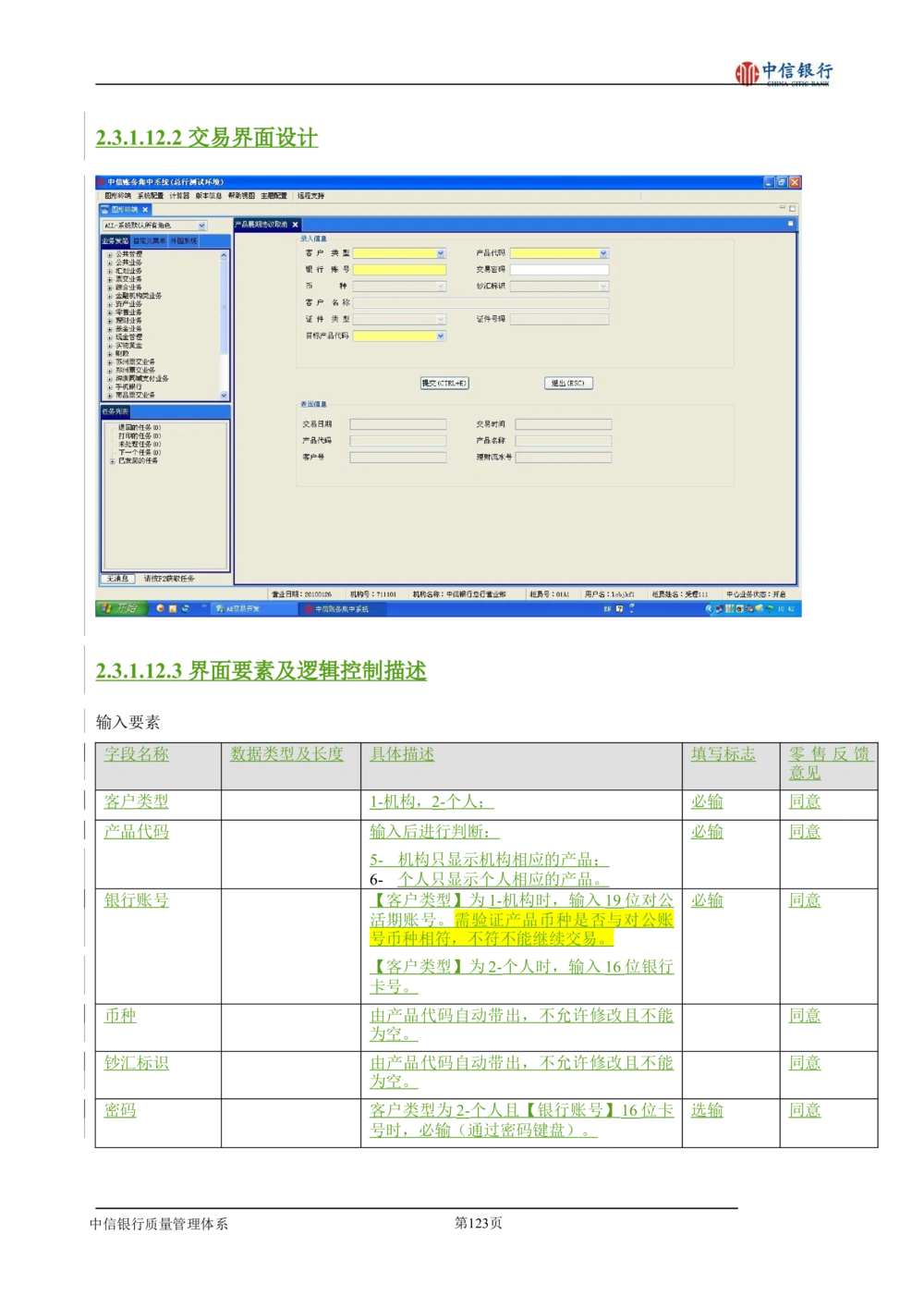Expand the 公共管理 tree node
This screenshot has height=1308, width=924.
coord(110,254)
